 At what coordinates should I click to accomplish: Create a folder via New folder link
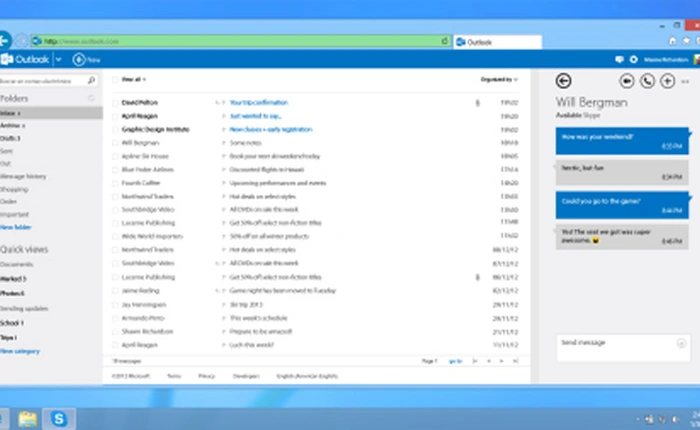[x=16, y=227]
